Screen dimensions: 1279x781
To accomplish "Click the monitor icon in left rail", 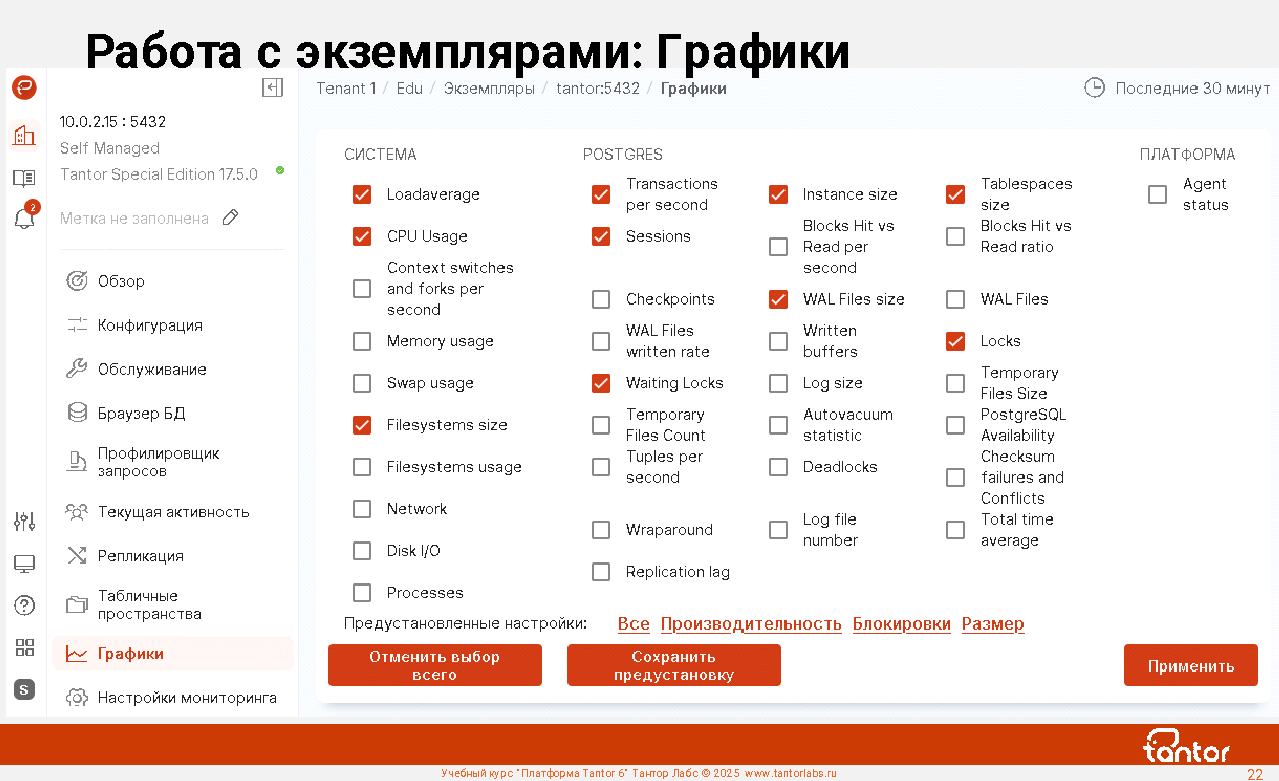I will [24, 564].
